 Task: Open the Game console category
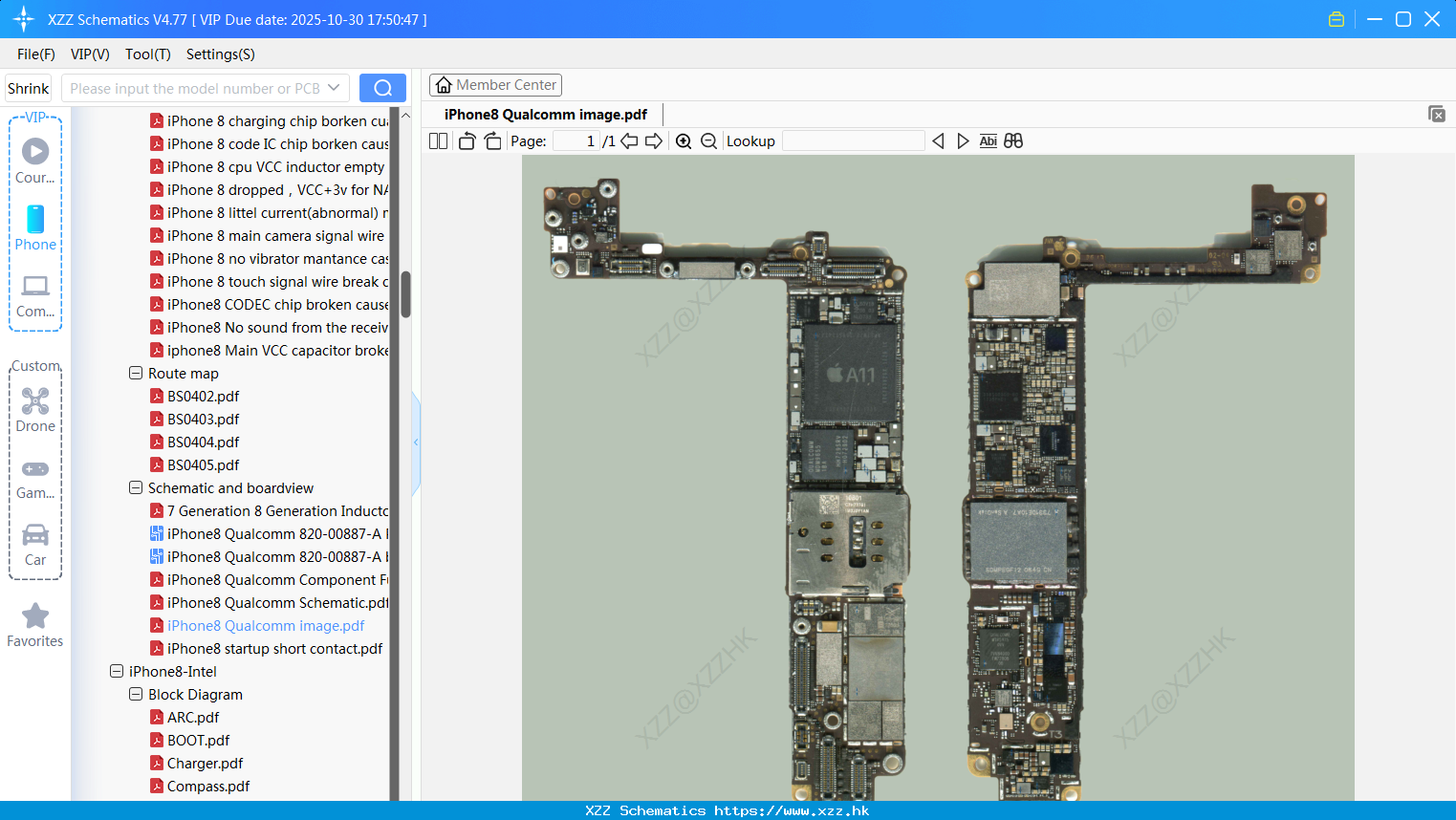(35, 479)
